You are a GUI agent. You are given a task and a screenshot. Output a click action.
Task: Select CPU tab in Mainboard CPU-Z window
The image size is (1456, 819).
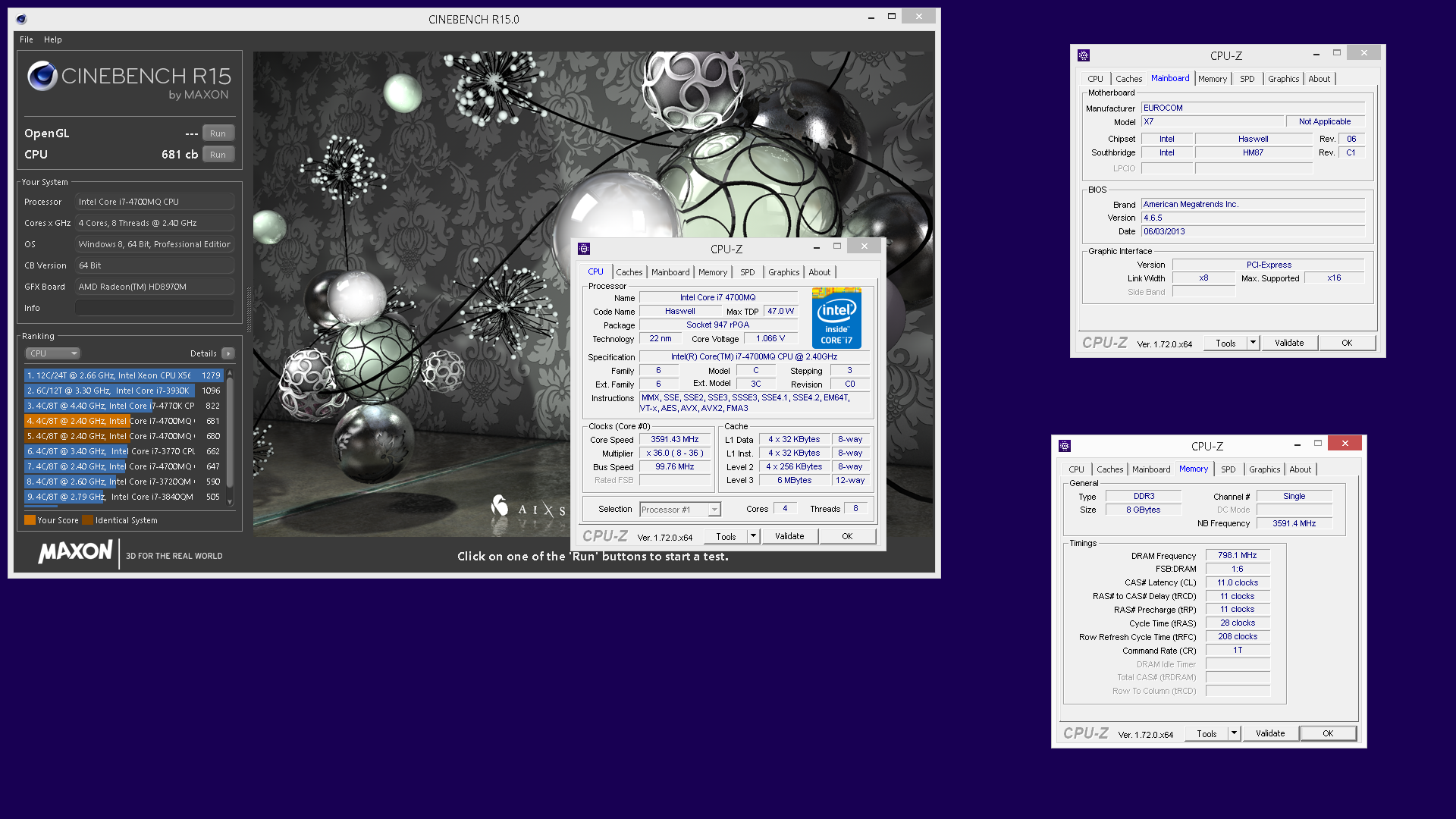coord(1095,79)
